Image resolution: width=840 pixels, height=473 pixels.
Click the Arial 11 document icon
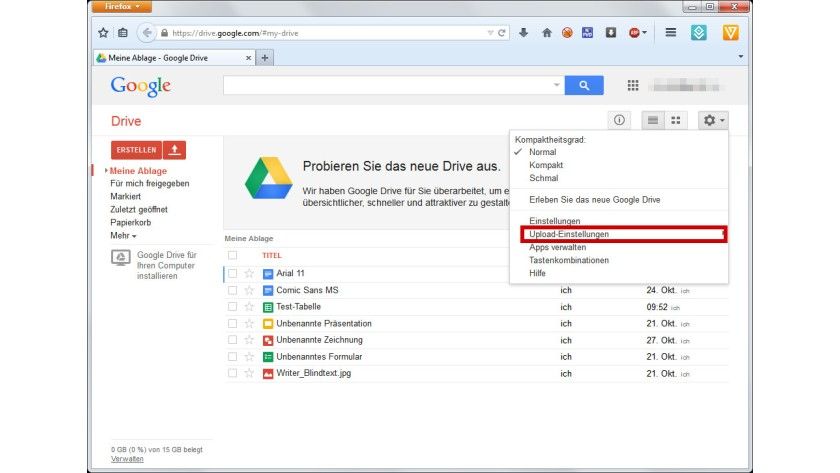pos(268,274)
